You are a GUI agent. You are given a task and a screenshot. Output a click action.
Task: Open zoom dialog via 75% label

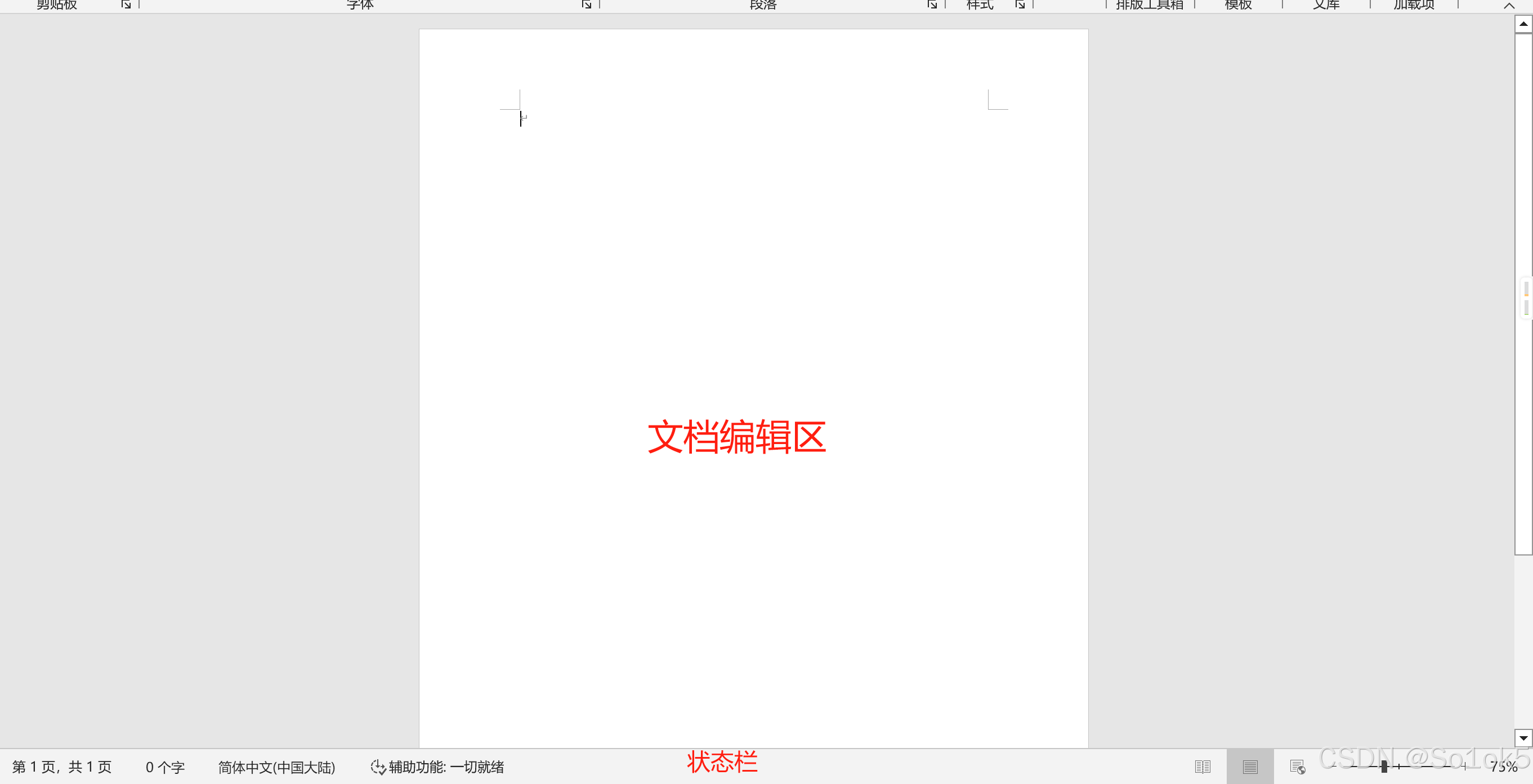tap(1503, 767)
